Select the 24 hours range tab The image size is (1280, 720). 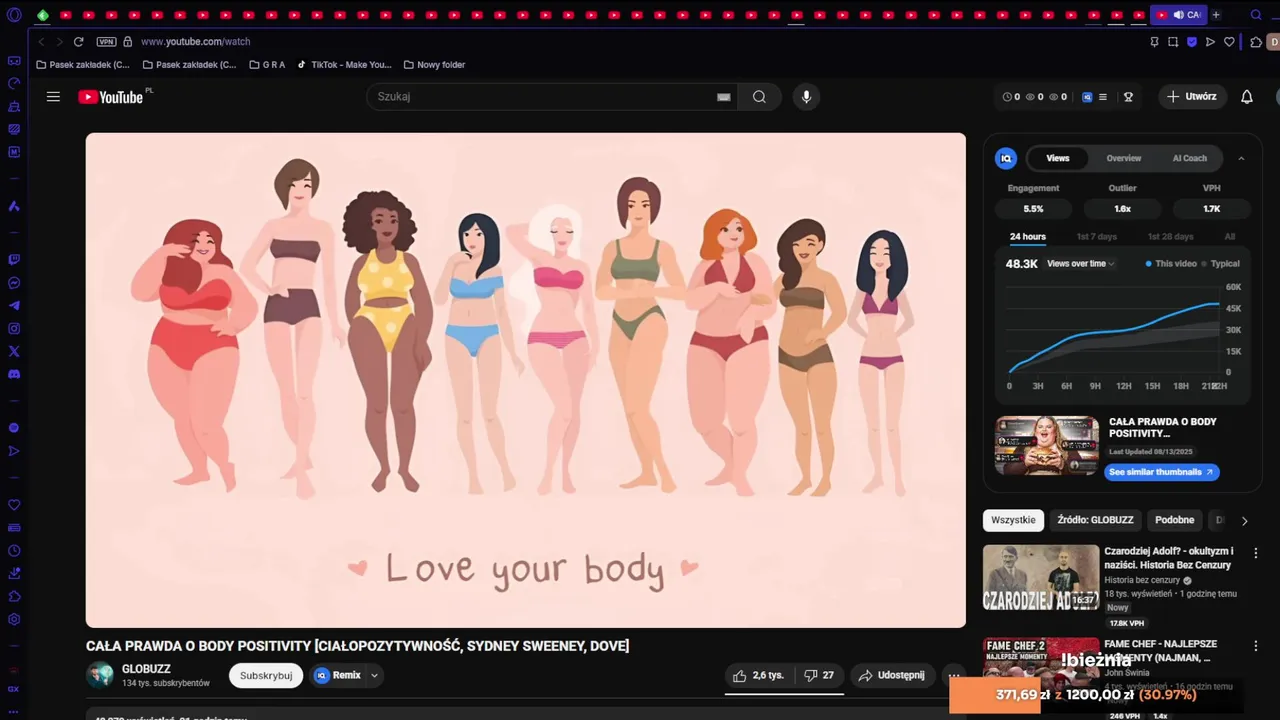point(1028,237)
